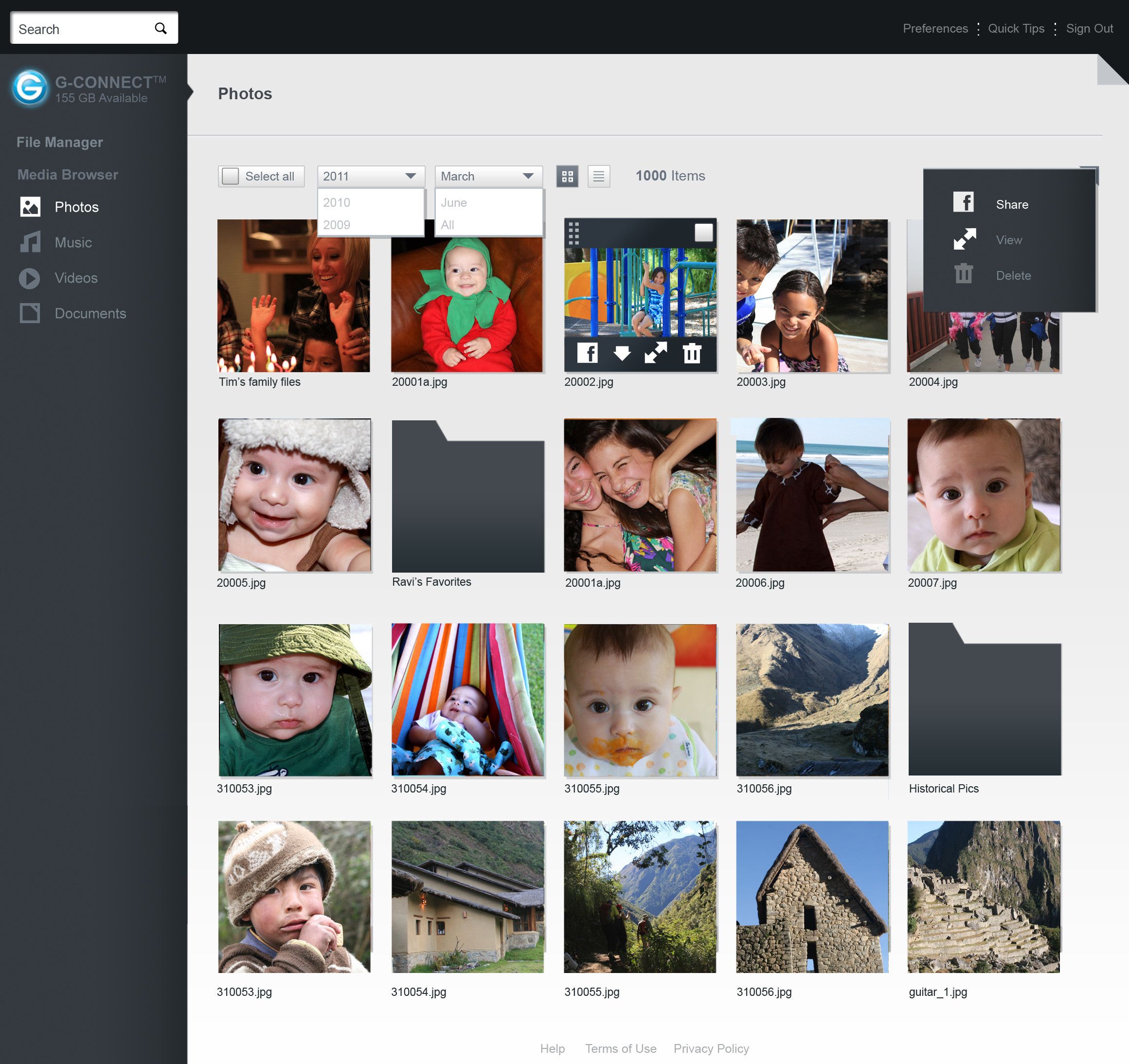
Task: Click the 1000 Items count label
Action: click(669, 176)
